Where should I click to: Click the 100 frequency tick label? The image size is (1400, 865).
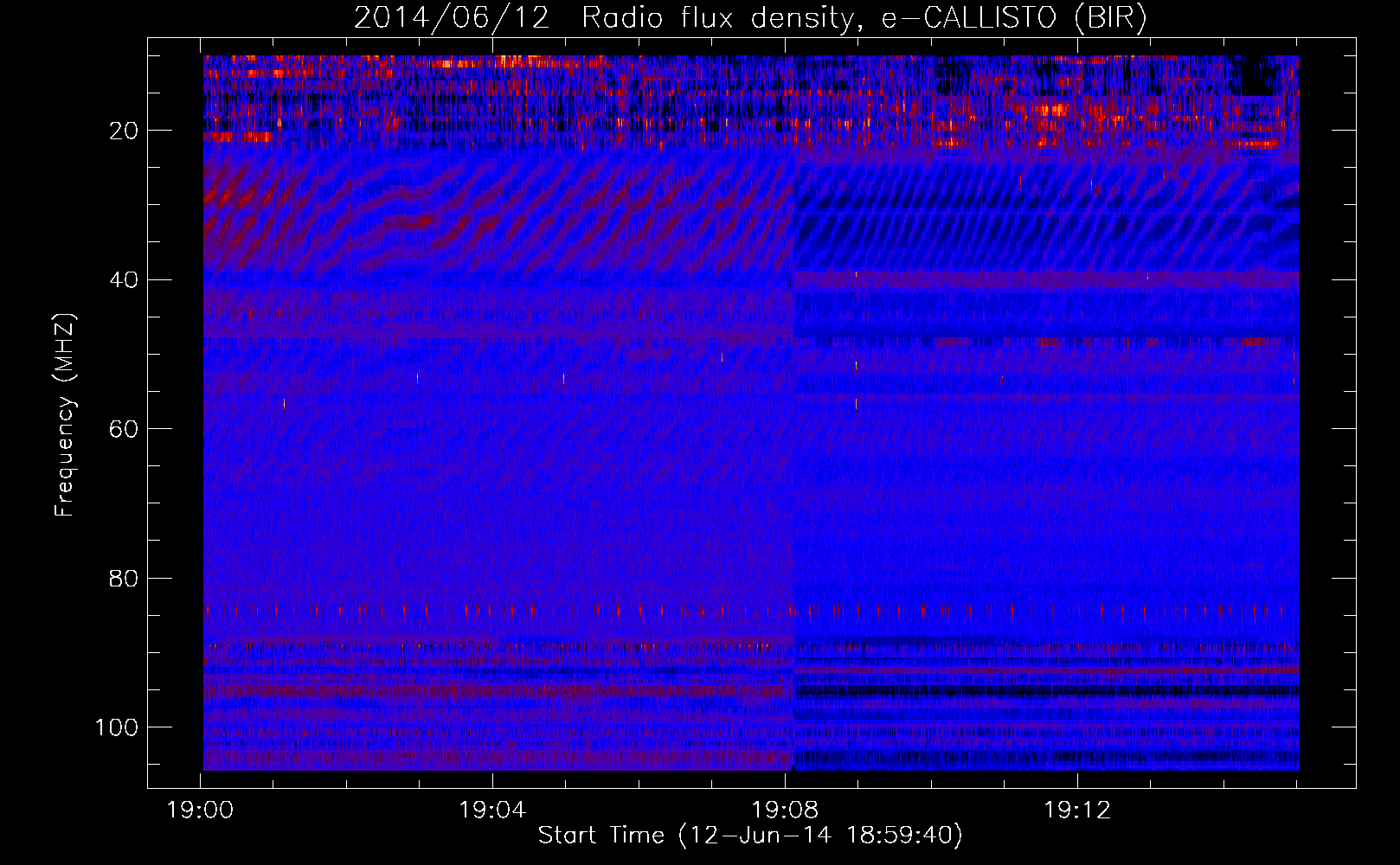[x=117, y=727]
